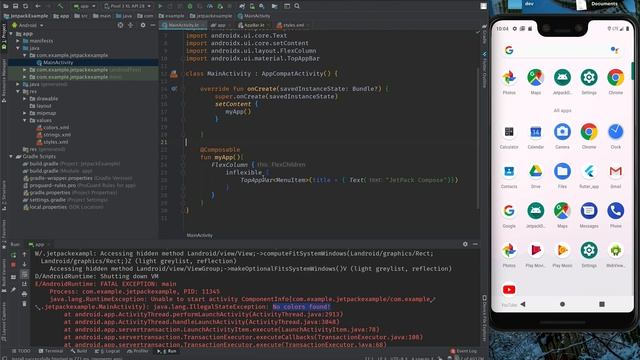Stop the app with red square
640x360 pixels.
coord(13,265)
